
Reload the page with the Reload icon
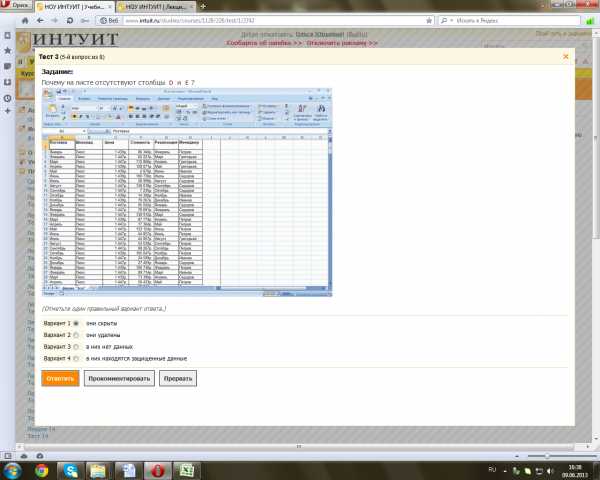(70, 21)
